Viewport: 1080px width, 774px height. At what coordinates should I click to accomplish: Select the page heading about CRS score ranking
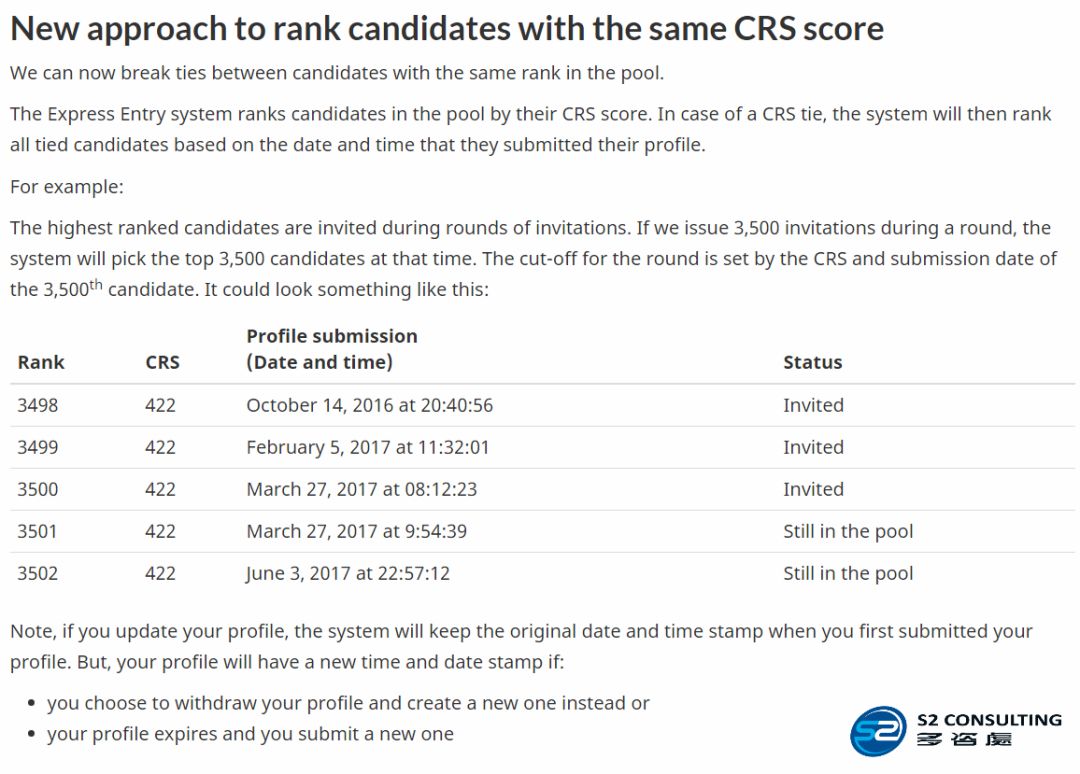(446, 29)
